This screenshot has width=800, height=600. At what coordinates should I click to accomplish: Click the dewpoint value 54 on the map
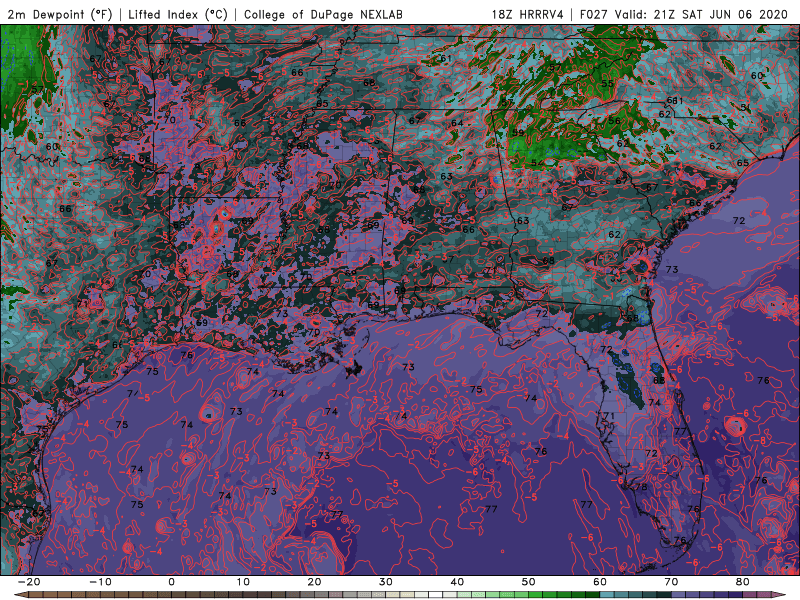click(x=537, y=163)
